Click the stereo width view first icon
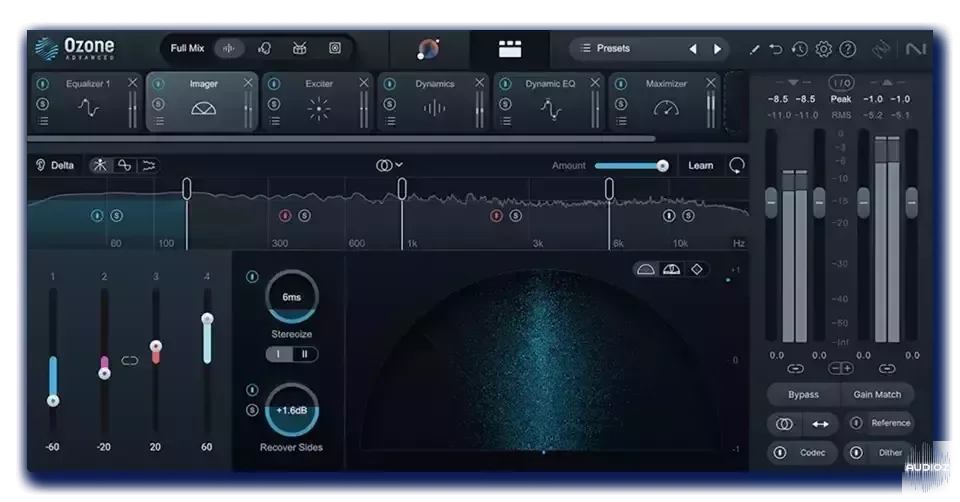 [100, 165]
